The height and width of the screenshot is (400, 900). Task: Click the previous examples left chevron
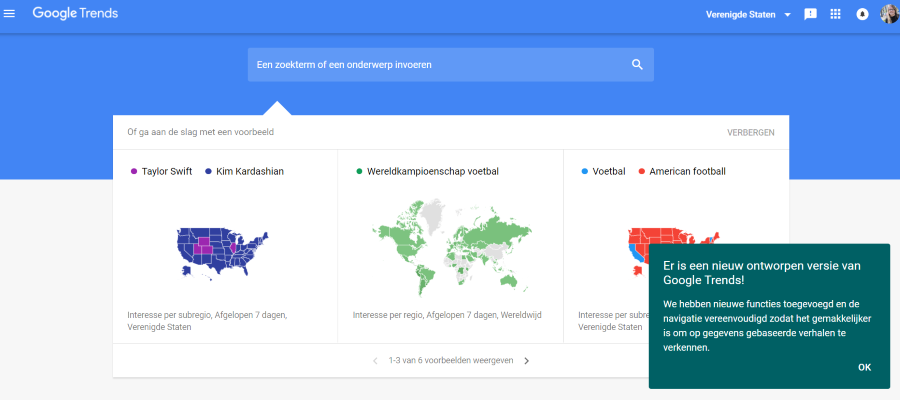pyautogui.click(x=375, y=361)
